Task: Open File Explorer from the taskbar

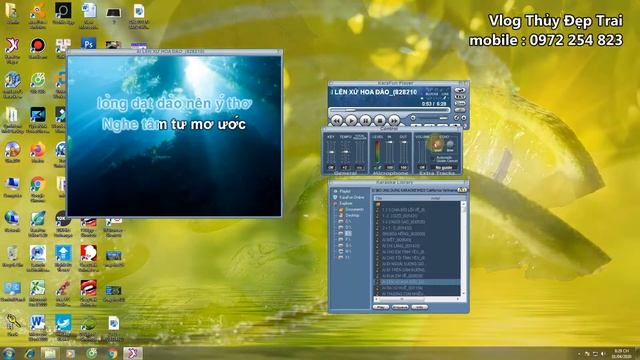Action: (x=50, y=353)
